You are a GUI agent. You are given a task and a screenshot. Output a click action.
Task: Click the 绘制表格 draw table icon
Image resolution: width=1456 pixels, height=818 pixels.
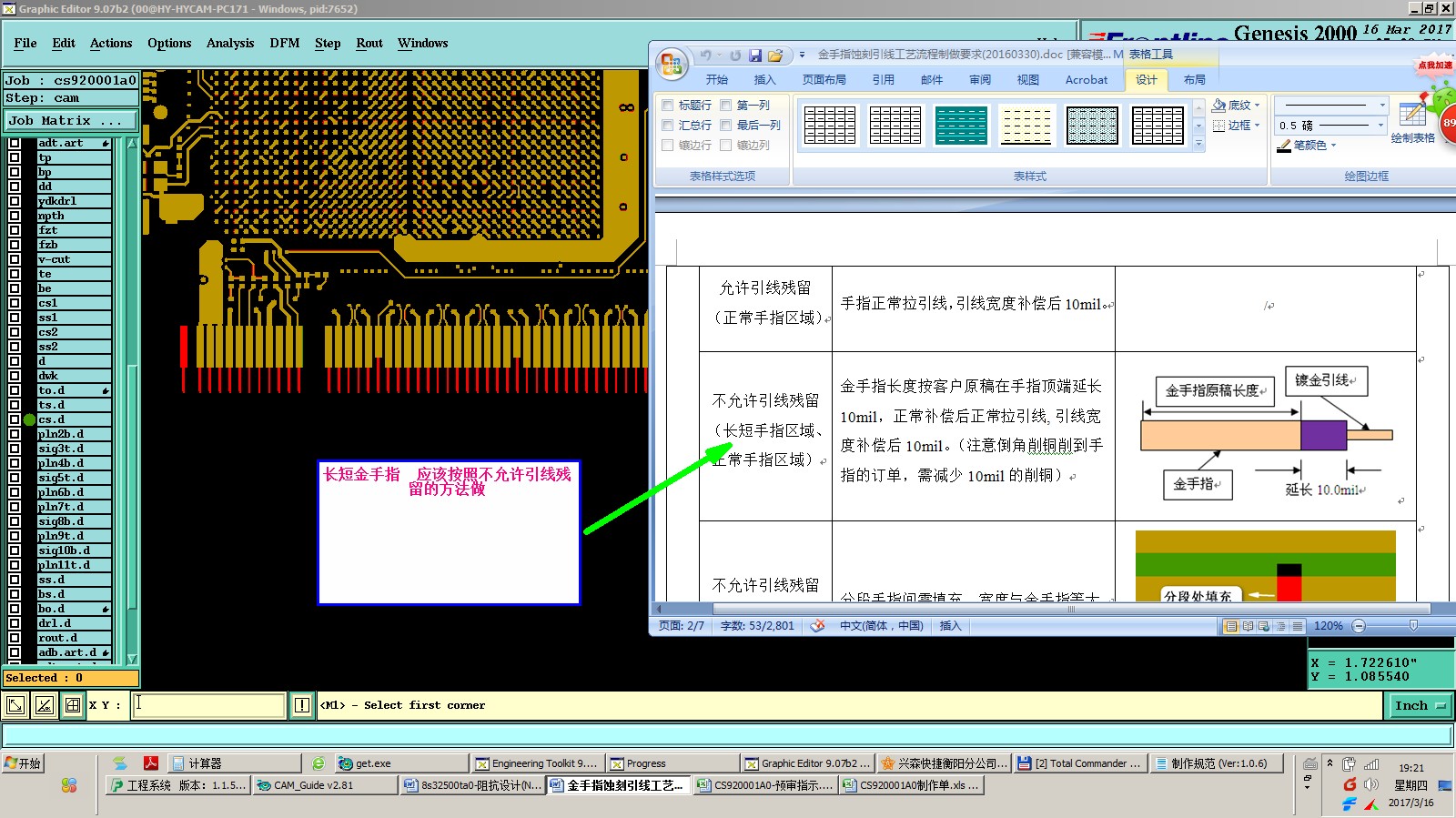tap(1413, 115)
